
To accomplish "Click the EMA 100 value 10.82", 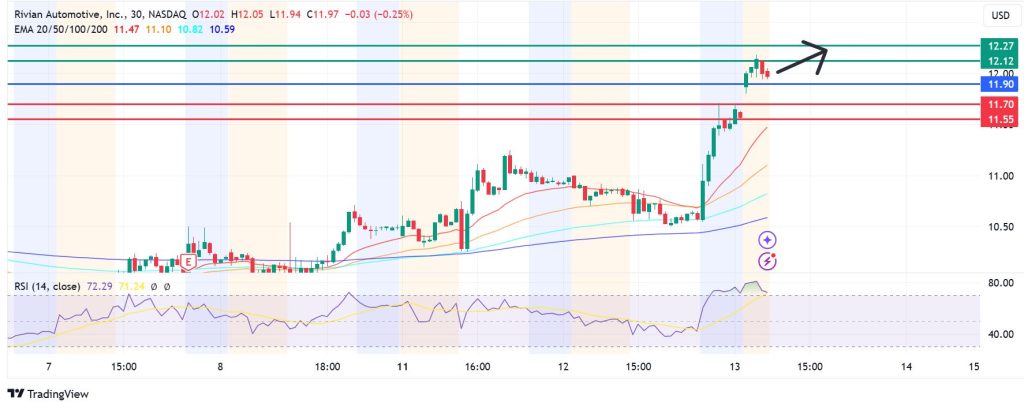I will pyautogui.click(x=189, y=29).
